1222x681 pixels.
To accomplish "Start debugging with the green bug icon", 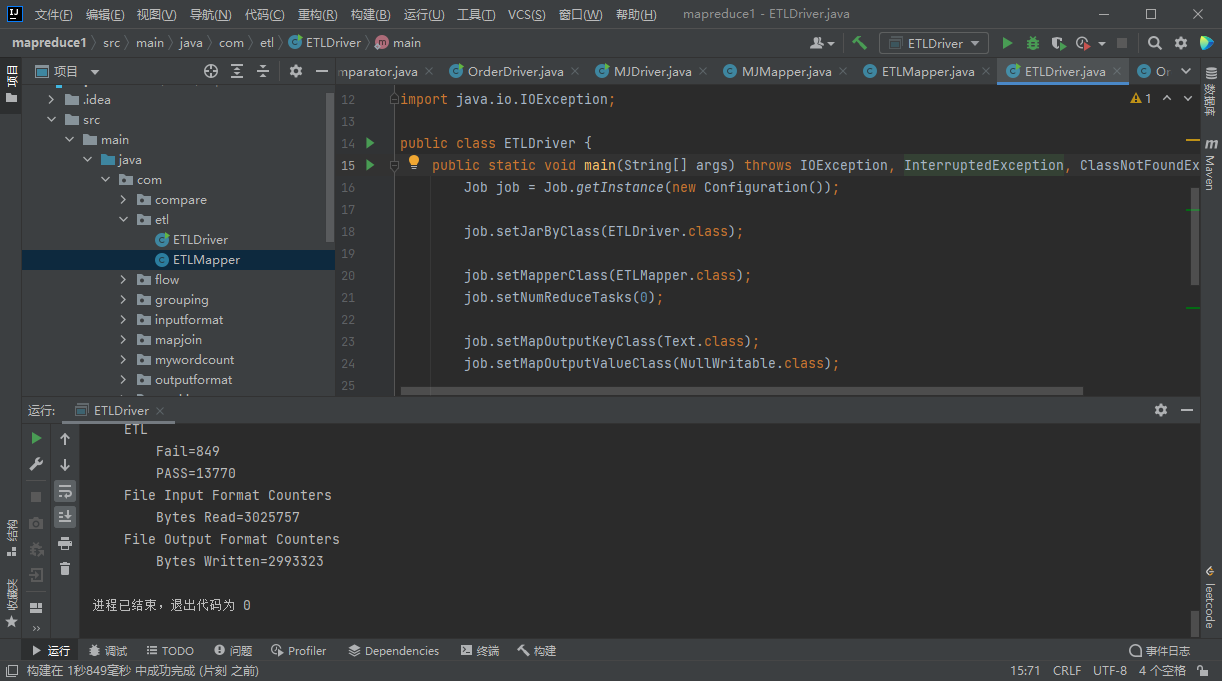I will point(1032,43).
